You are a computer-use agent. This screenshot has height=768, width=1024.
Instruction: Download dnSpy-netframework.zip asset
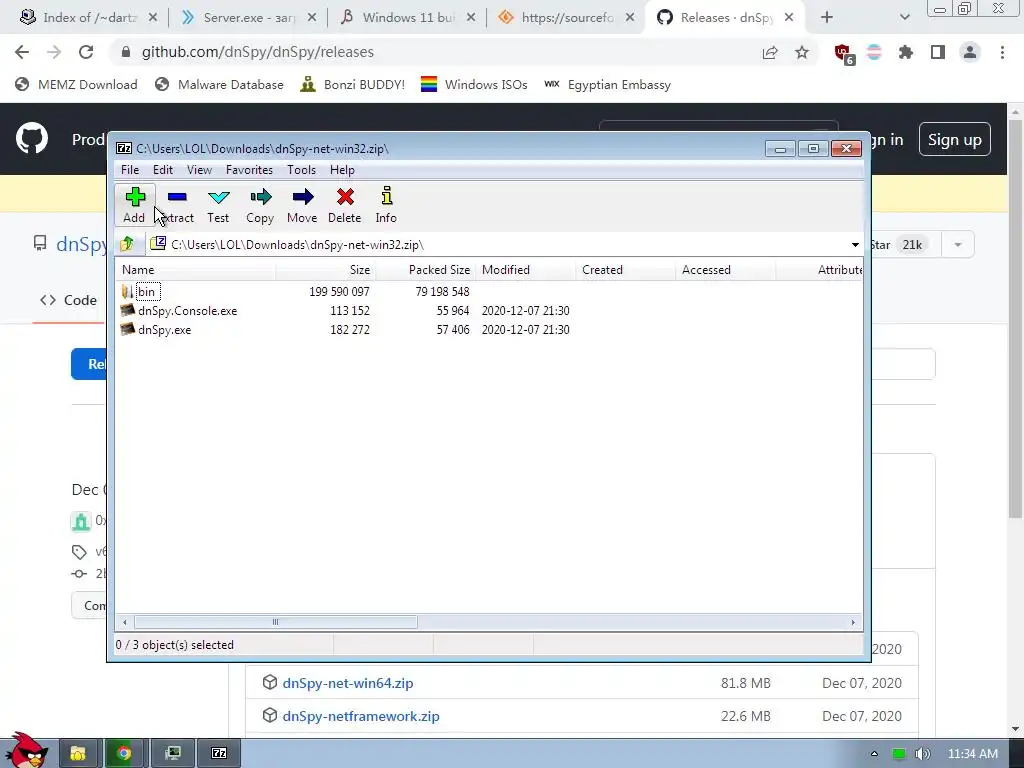click(361, 716)
